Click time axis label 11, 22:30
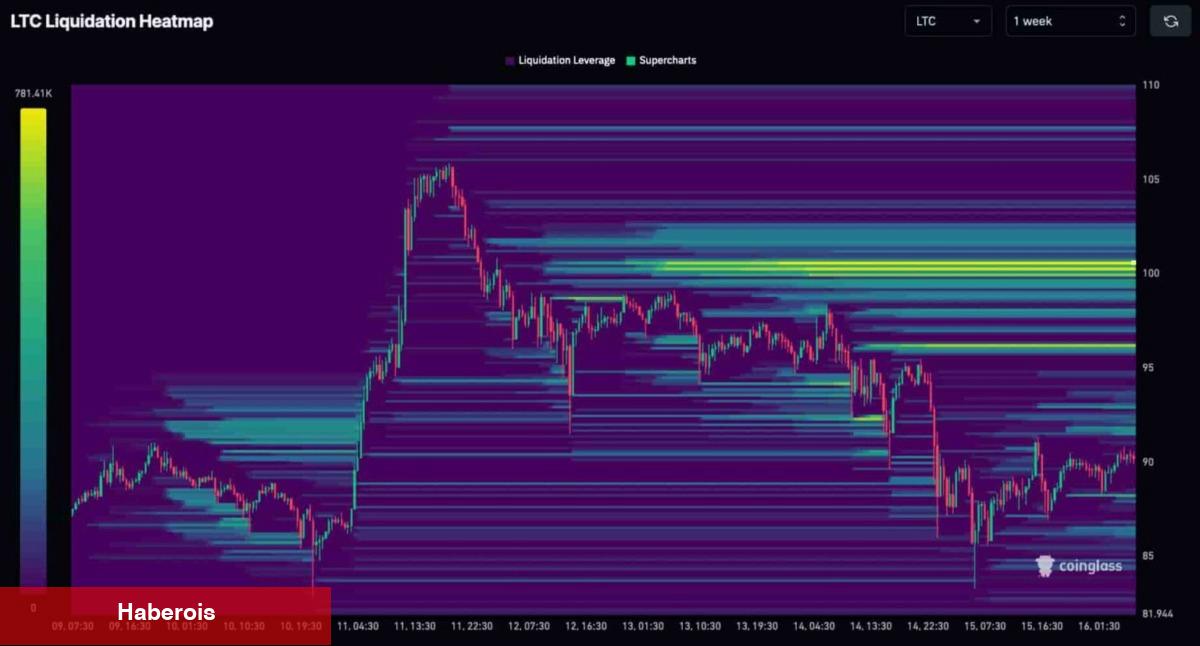1200x646 pixels. (x=472, y=626)
